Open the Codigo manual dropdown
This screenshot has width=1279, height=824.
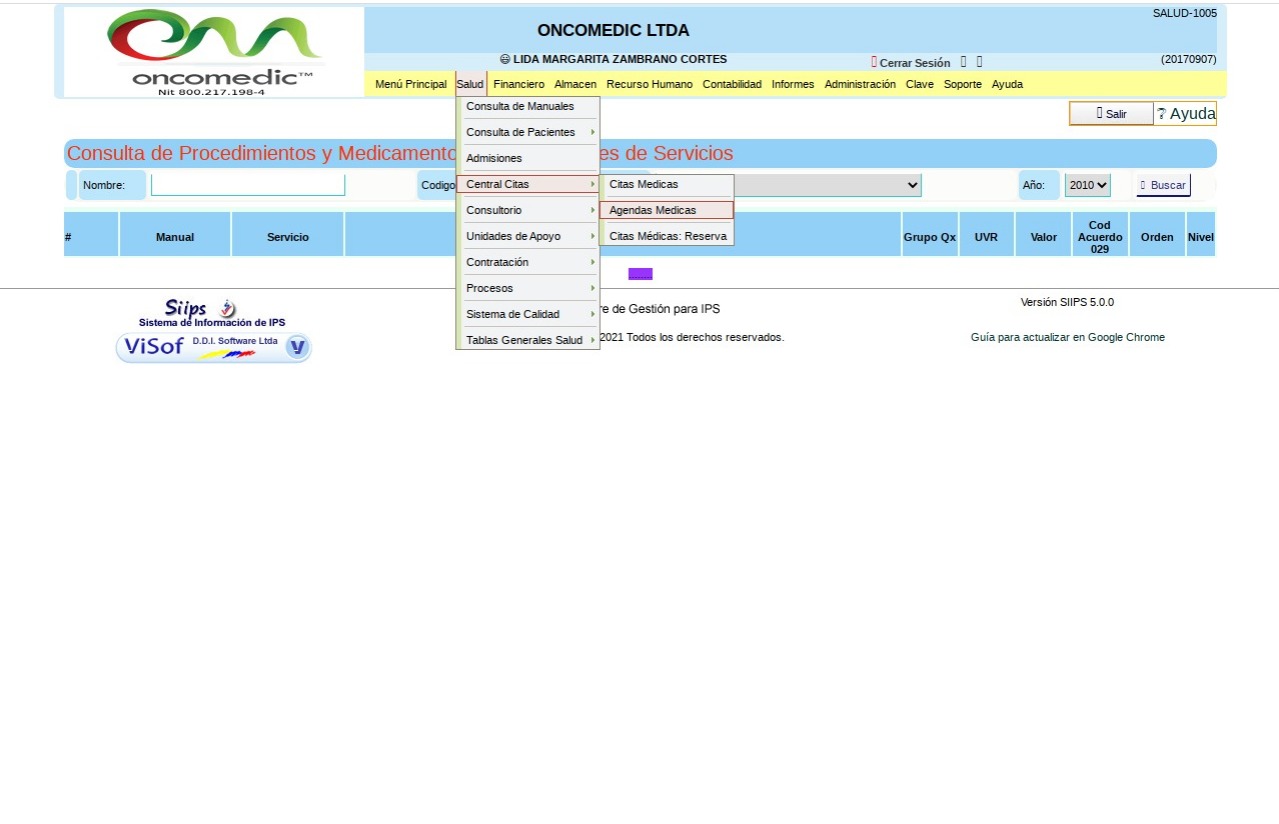coord(827,185)
